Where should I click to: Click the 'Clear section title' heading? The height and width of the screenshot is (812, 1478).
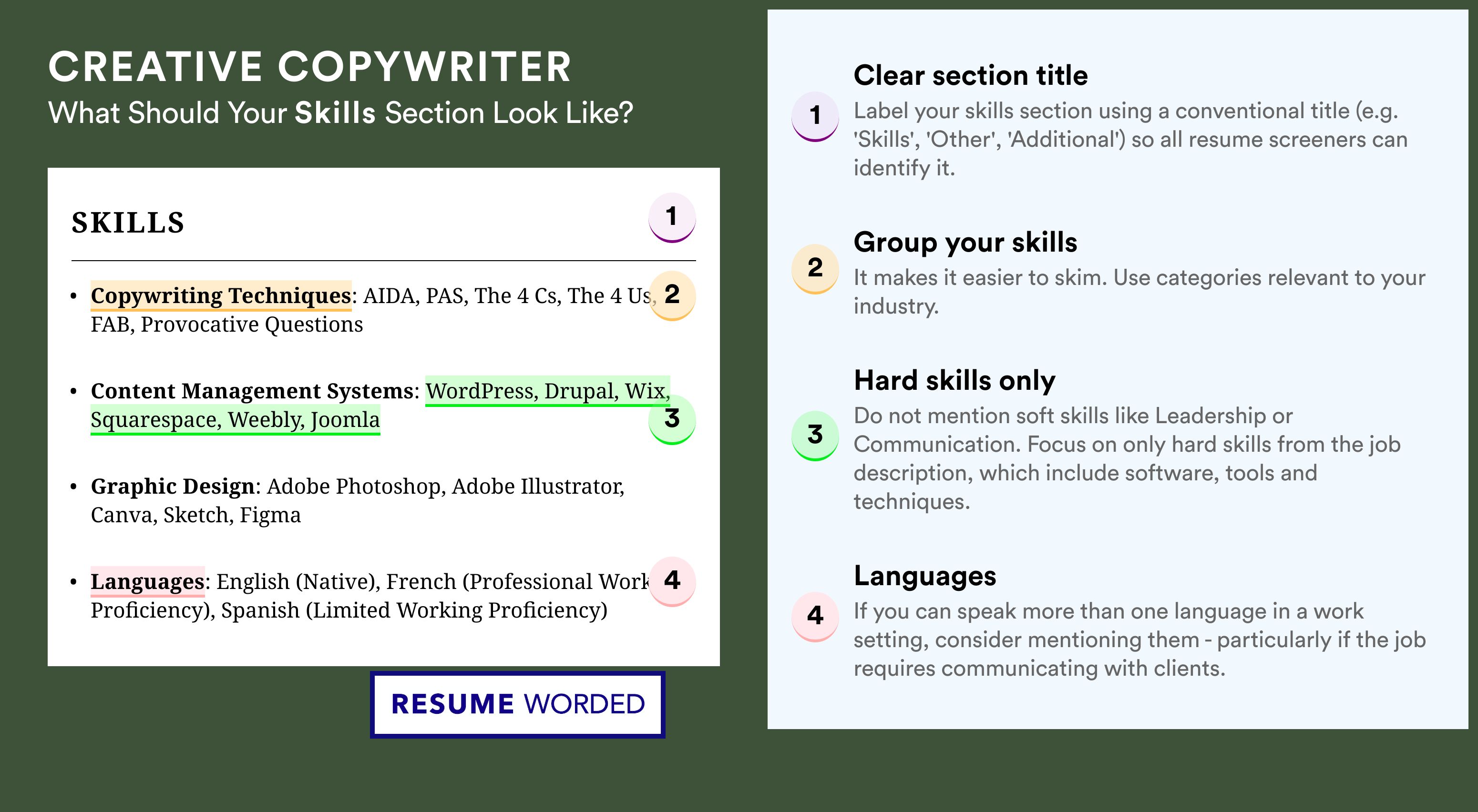click(971, 75)
